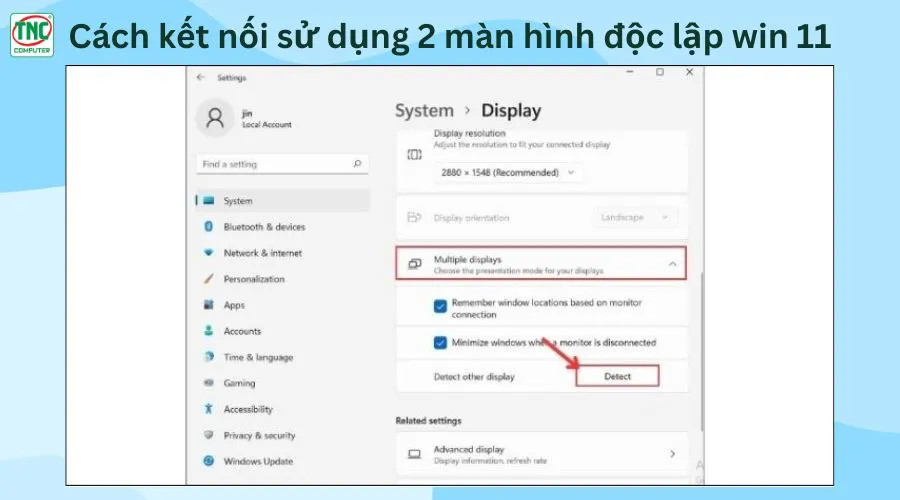Click the Multiple displays header text
Screen dimensions: 900x500
point(467,259)
